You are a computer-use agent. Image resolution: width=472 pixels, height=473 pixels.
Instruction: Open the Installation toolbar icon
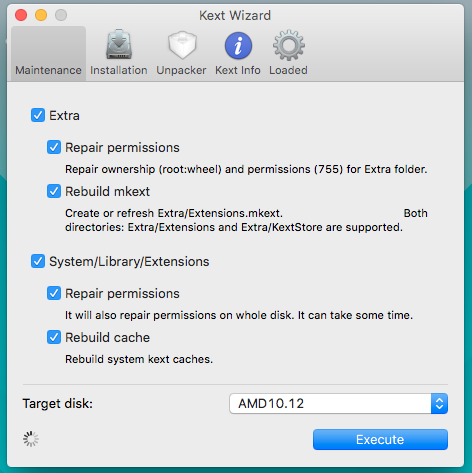(x=119, y=45)
